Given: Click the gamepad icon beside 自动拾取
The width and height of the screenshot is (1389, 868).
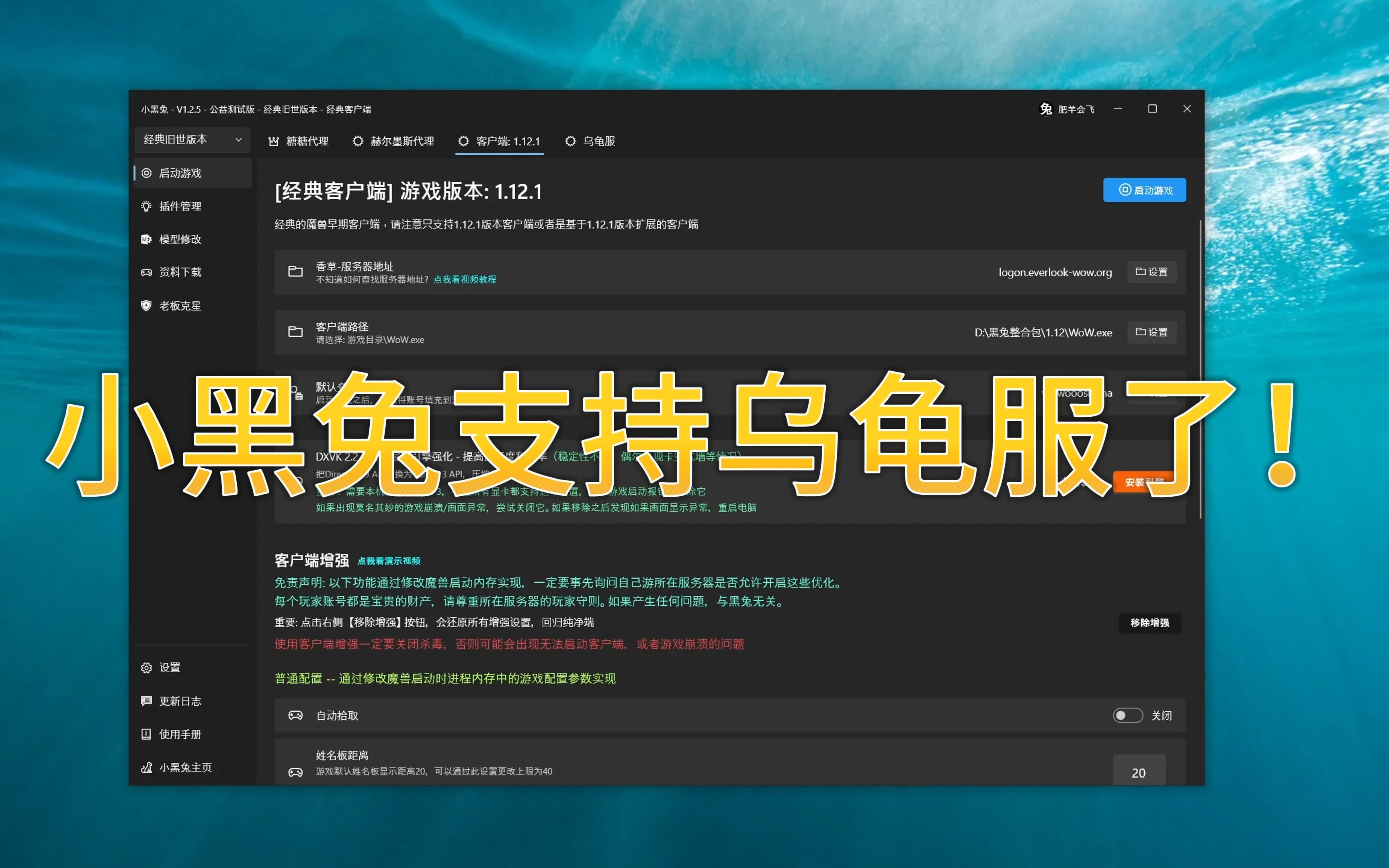Looking at the screenshot, I should (295, 715).
